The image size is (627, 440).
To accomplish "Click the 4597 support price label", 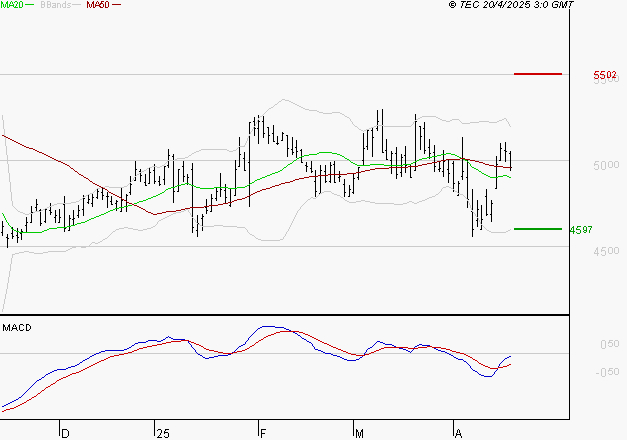I will point(580,230).
